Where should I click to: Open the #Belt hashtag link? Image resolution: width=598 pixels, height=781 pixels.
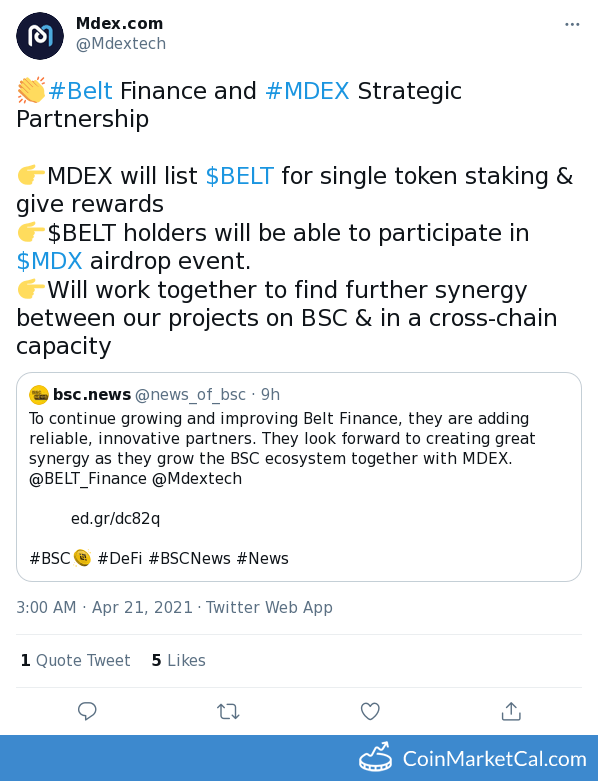coord(81,91)
